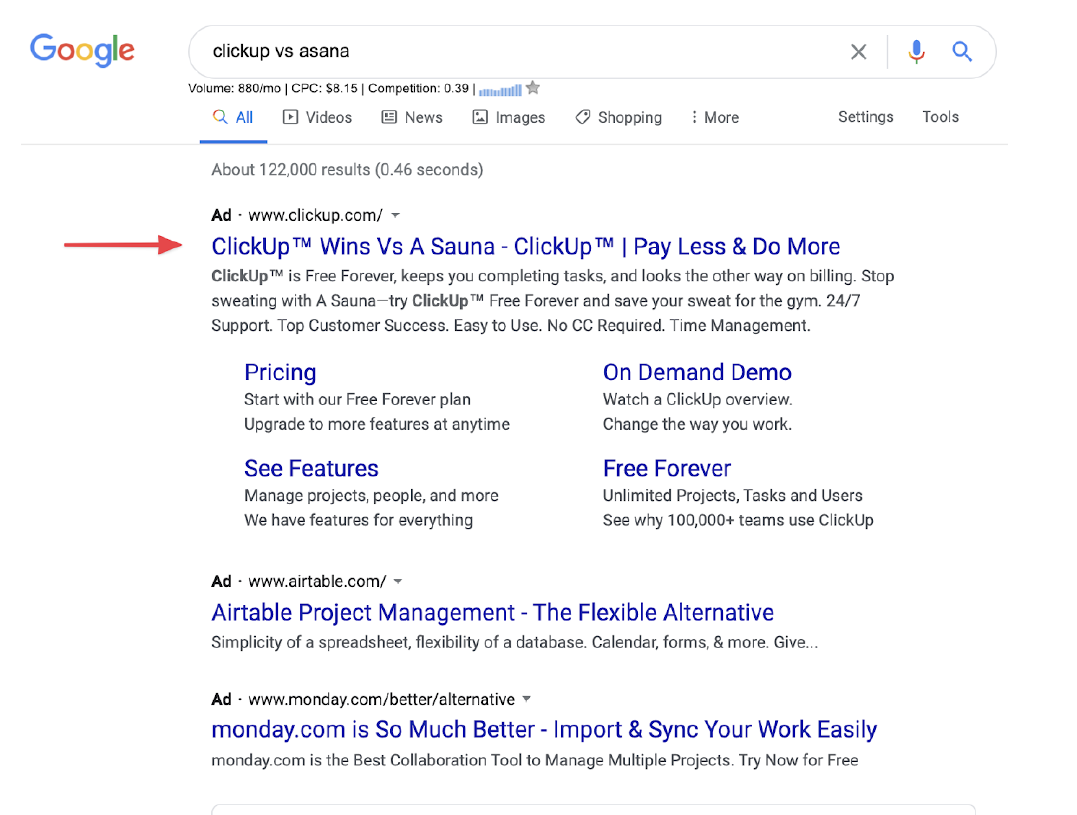The width and height of the screenshot is (1077, 815).
Task: Click the Change the way you work text
Action: pos(697,424)
